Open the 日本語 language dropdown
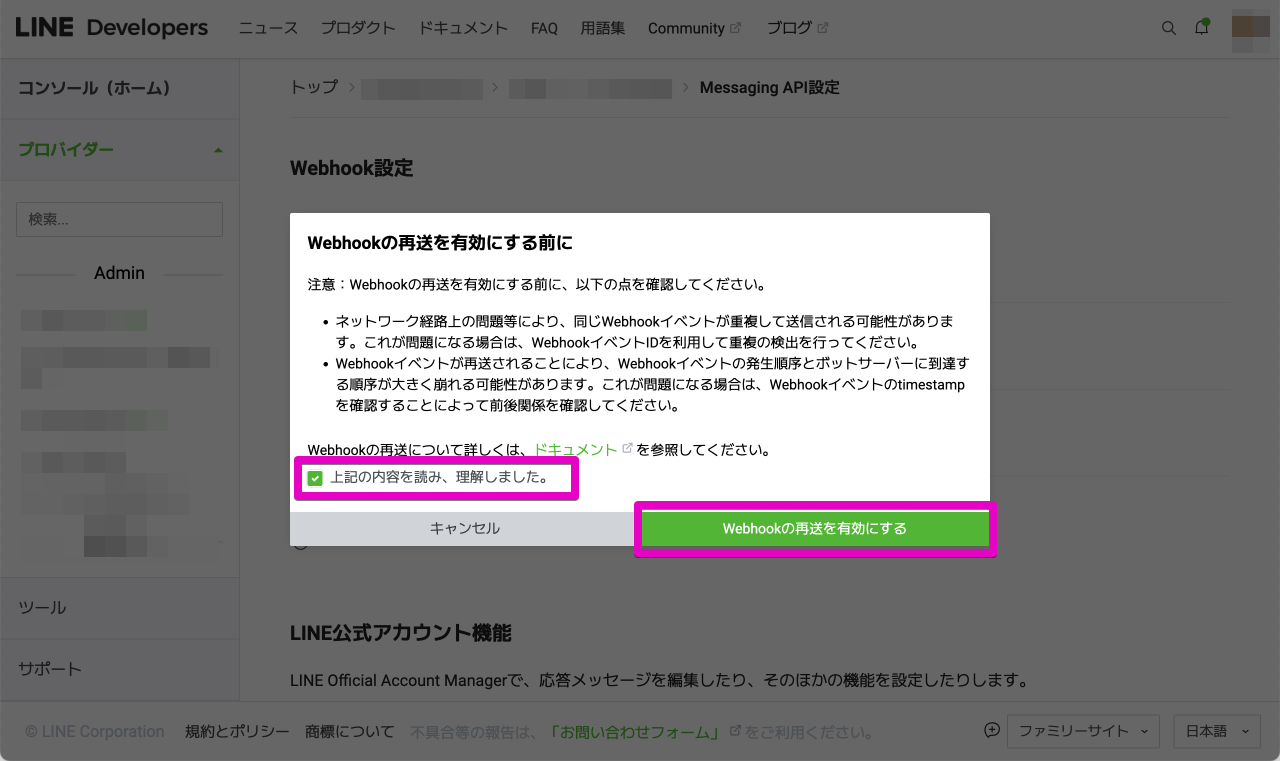The width and height of the screenshot is (1280, 761). pos(1215,731)
